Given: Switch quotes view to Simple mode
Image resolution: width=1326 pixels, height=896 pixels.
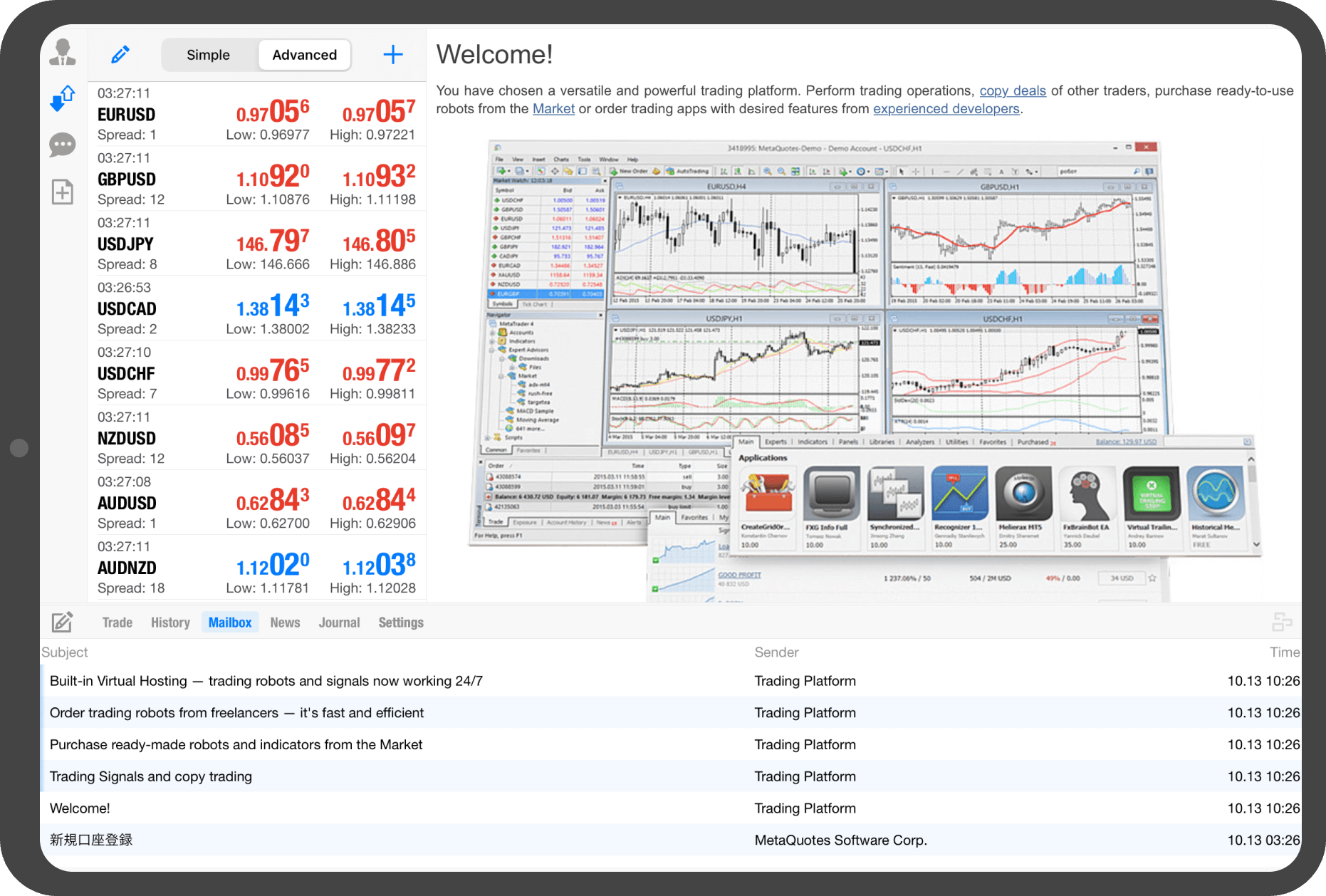Looking at the screenshot, I should 208,55.
